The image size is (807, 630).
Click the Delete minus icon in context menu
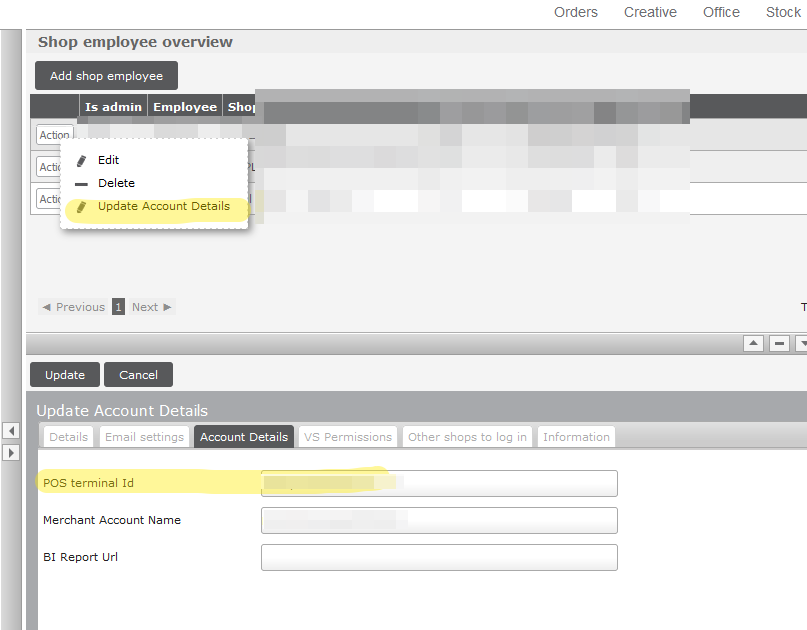tap(82, 184)
